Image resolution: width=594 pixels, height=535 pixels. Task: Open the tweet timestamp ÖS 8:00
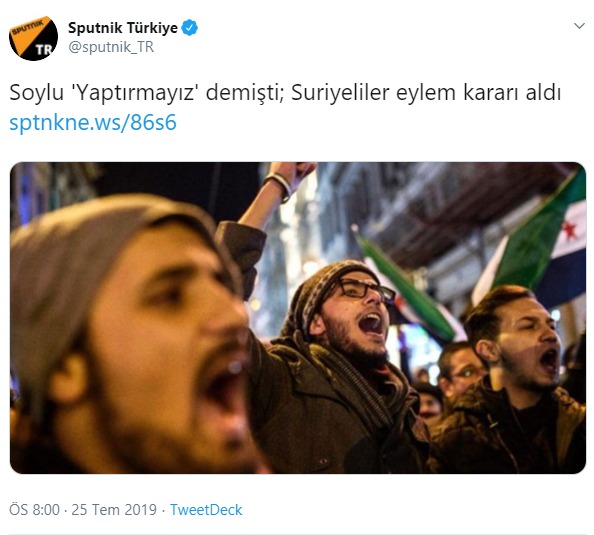click(x=34, y=510)
